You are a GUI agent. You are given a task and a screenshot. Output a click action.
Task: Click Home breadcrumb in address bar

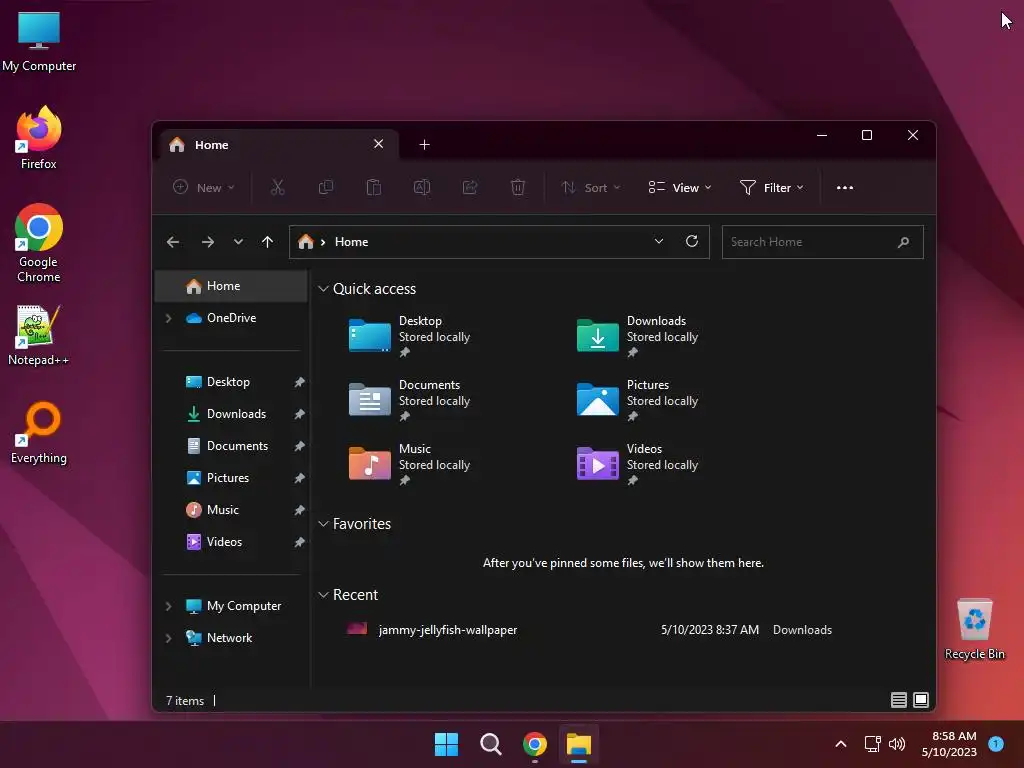(x=351, y=242)
